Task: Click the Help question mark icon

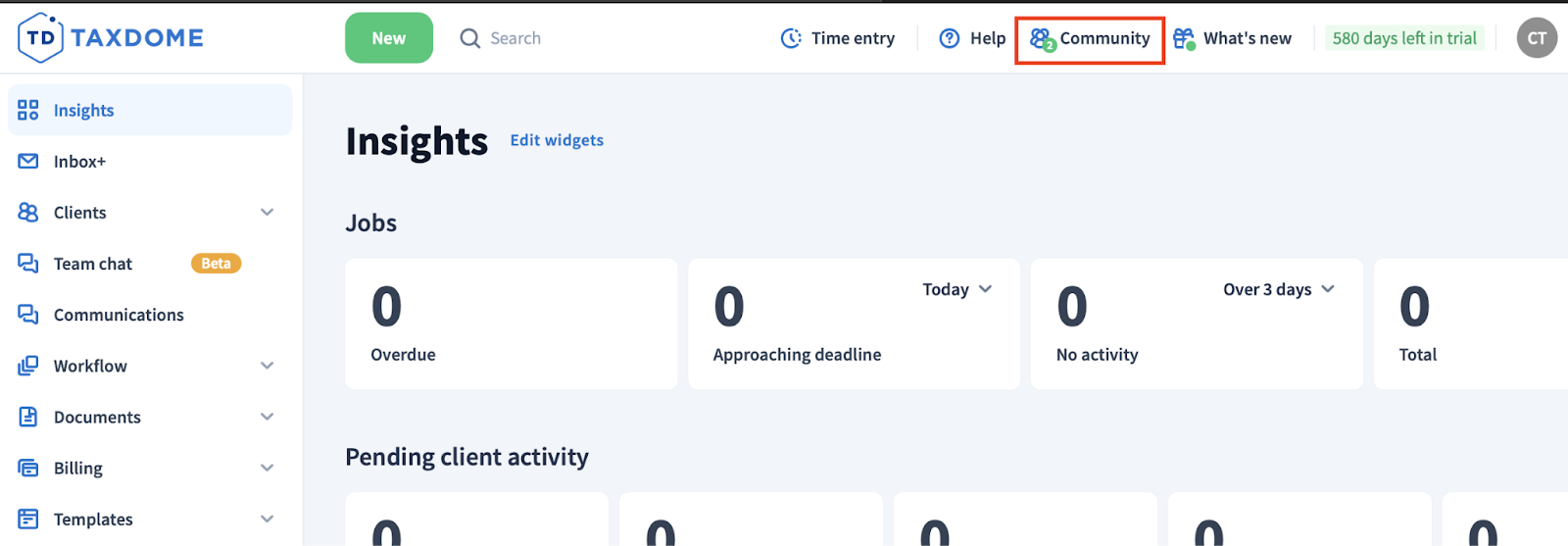Action: point(949,38)
